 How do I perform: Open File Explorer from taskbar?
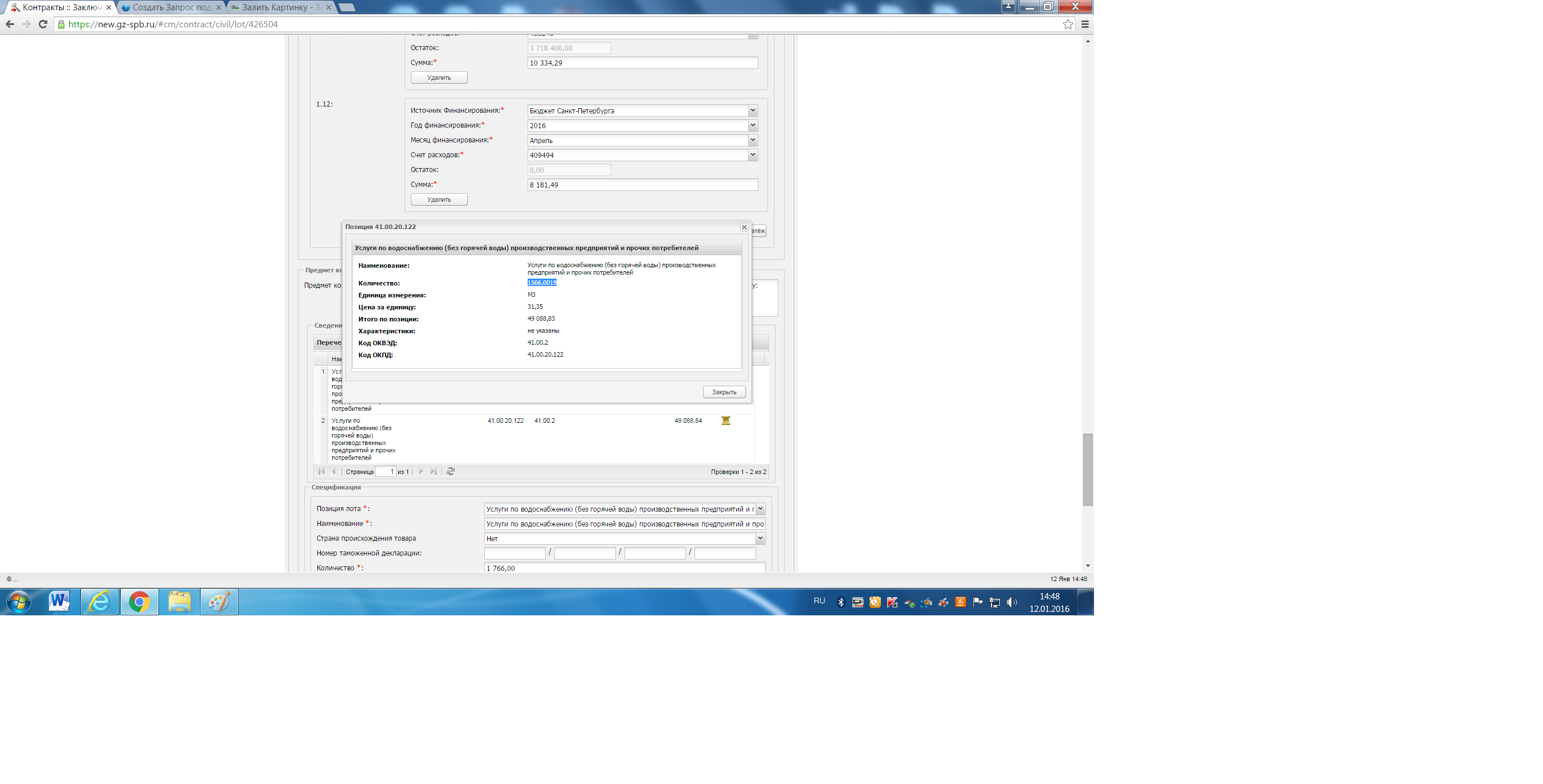pos(179,601)
